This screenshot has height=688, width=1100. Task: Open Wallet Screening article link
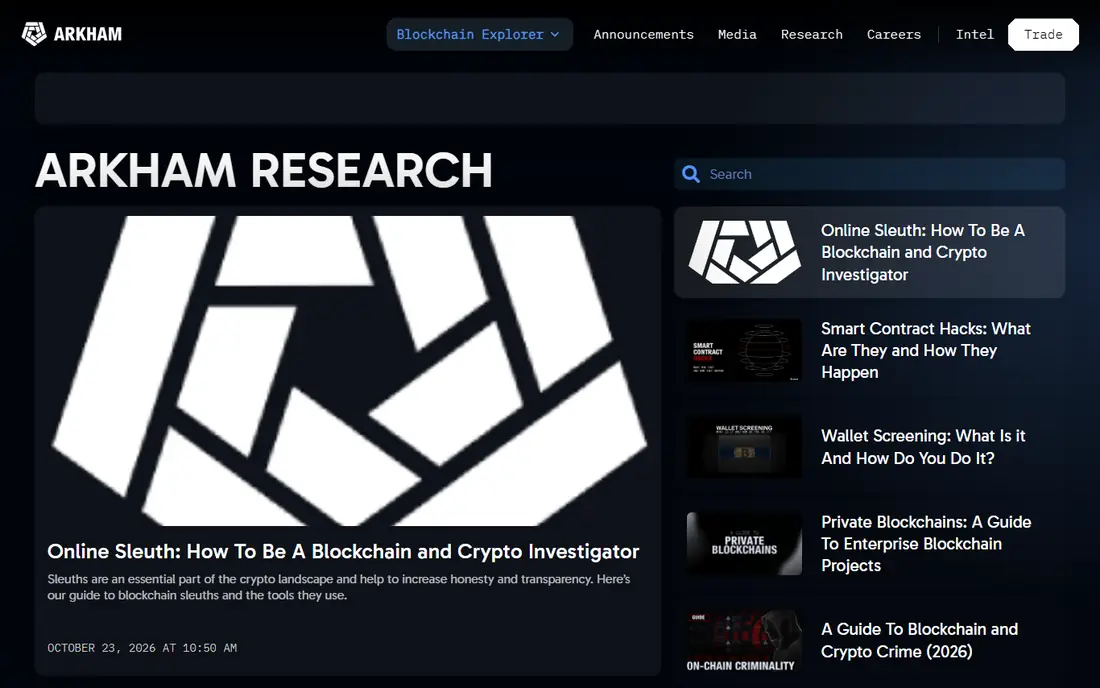pyautogui.click(x=923, y=447)
